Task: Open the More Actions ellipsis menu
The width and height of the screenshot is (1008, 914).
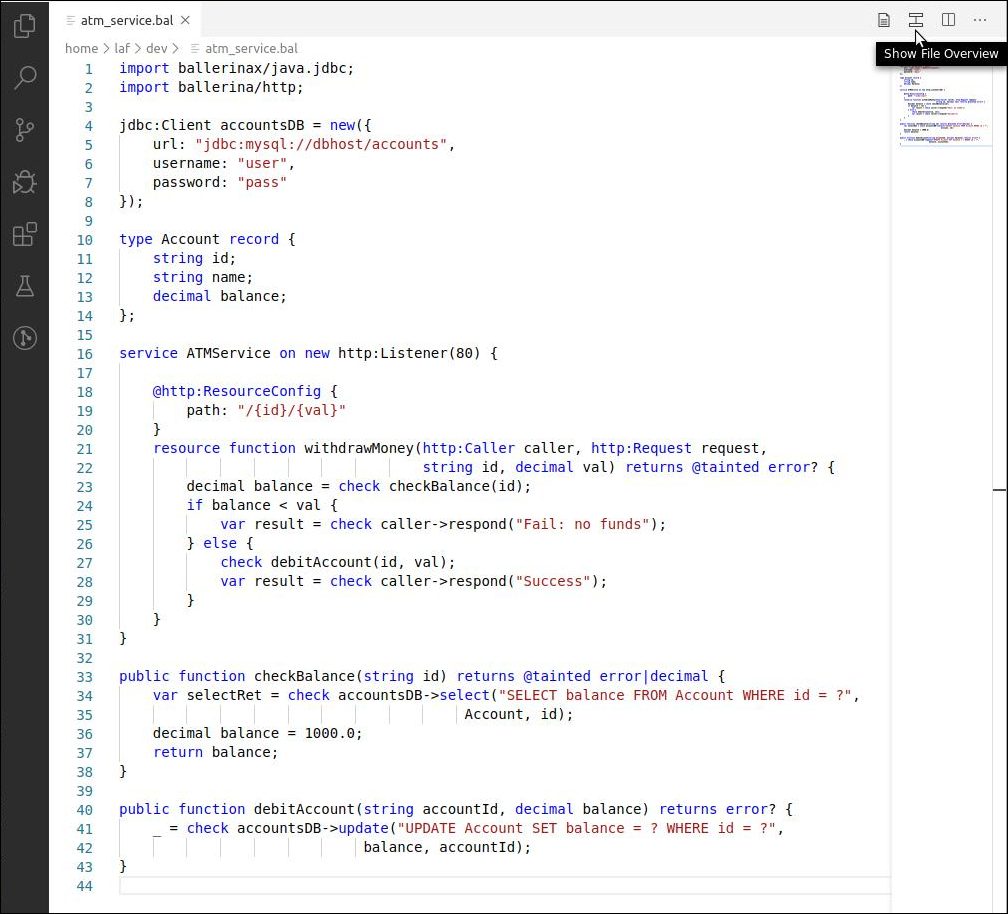Action: click(980, 20)
